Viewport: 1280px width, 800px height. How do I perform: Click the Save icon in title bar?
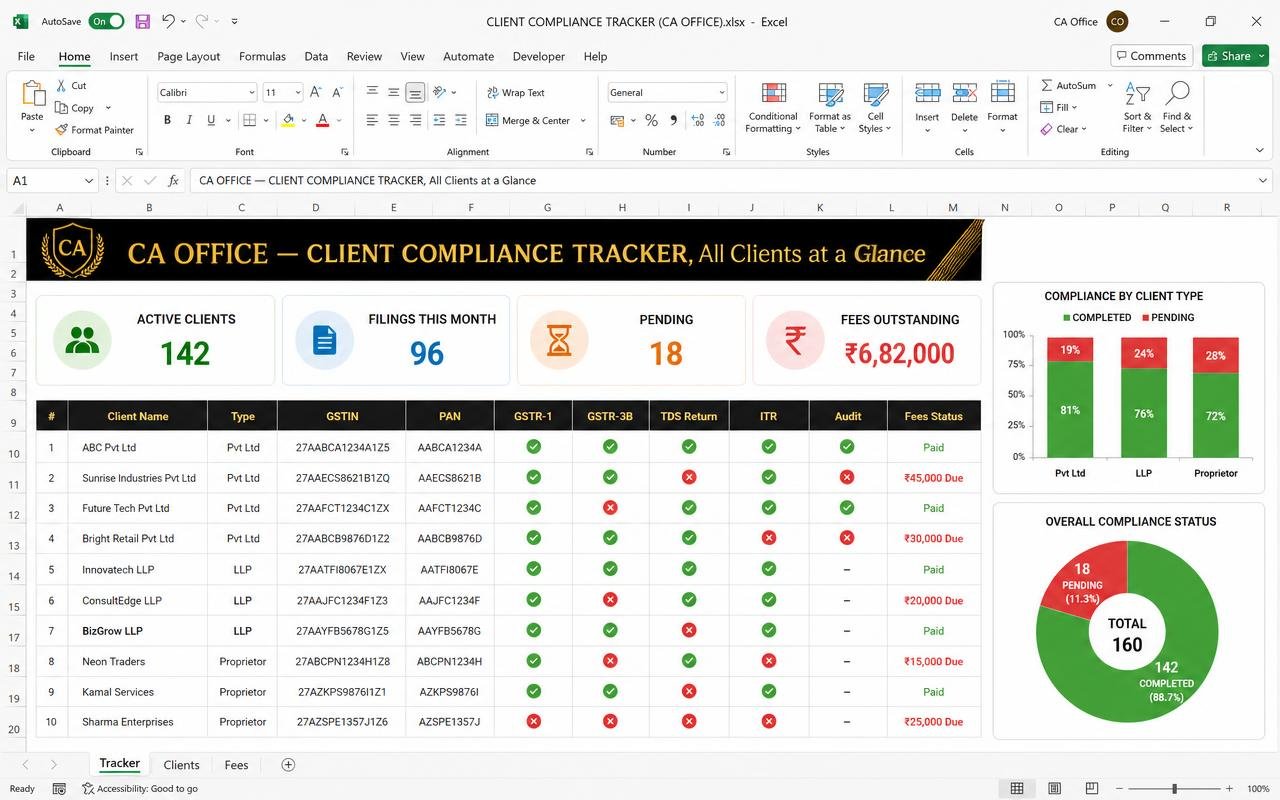click(x=142, y=21)
